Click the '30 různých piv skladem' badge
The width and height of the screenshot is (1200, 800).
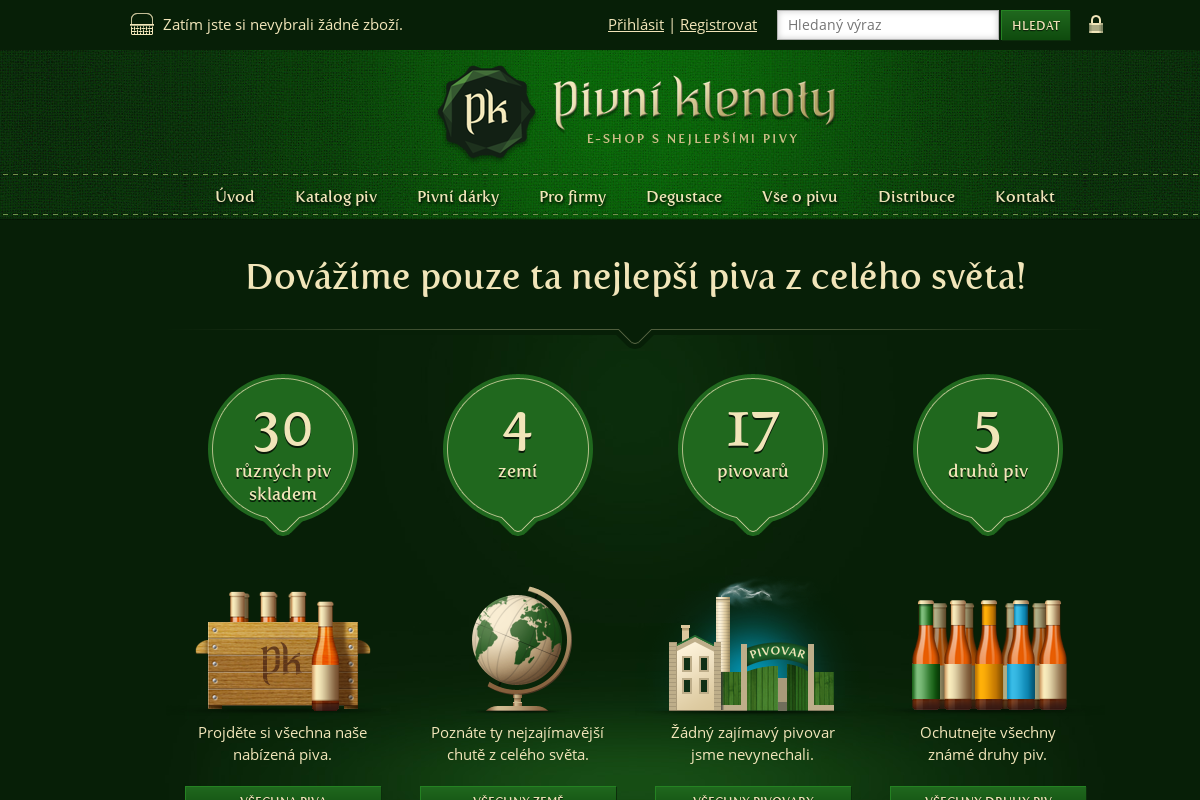coord(283,450)
